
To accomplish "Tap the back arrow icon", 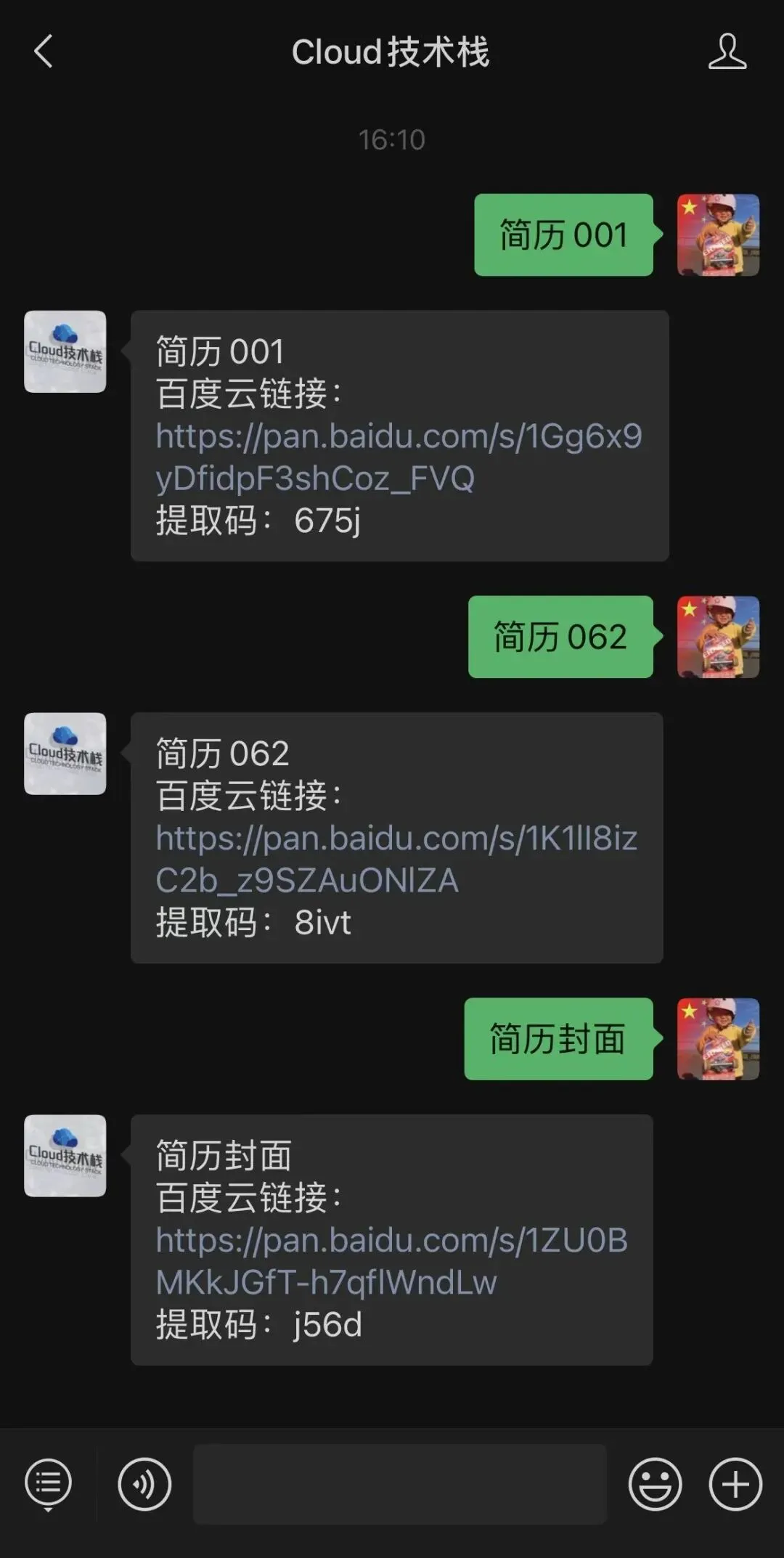I will pos(44,52).
